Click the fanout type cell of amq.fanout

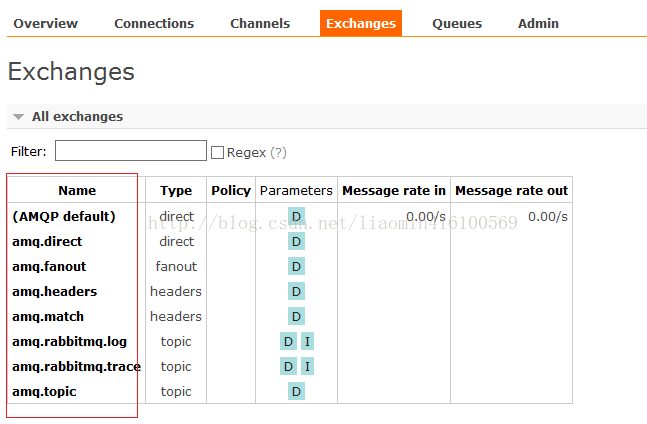pos(176,266)
